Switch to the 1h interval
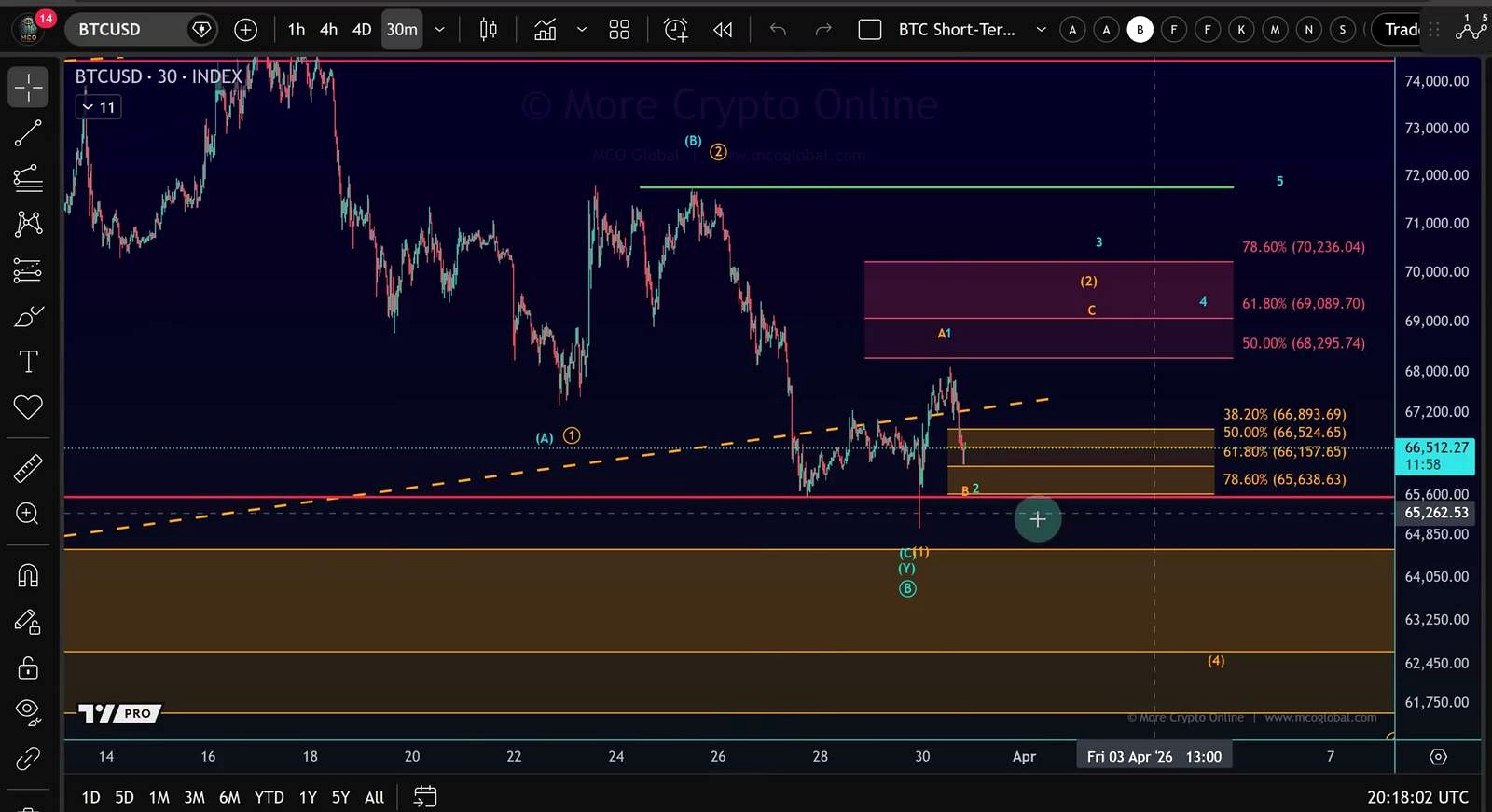 pos(296,30)
